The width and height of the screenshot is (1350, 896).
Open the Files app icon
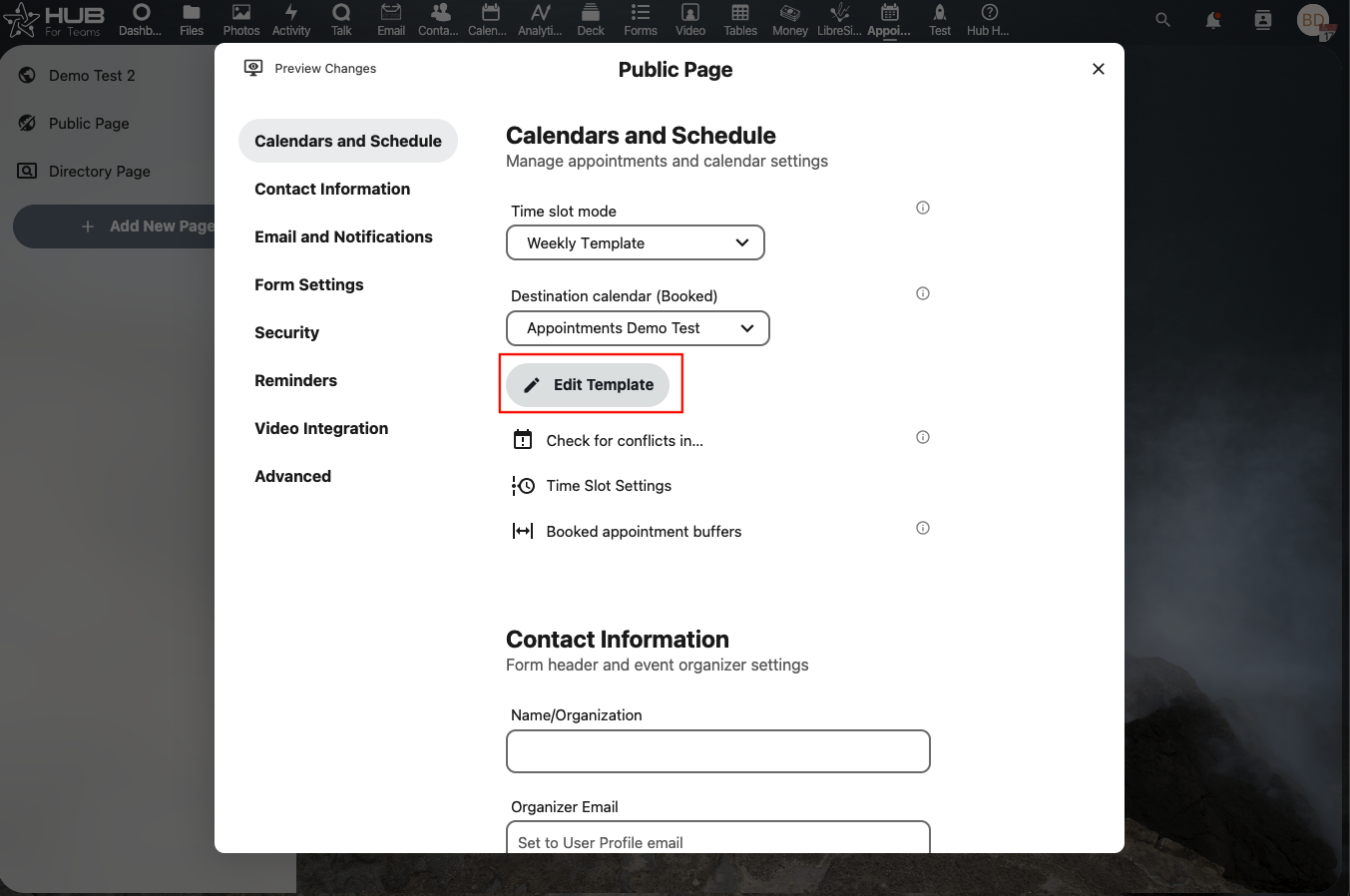(192, 20)
